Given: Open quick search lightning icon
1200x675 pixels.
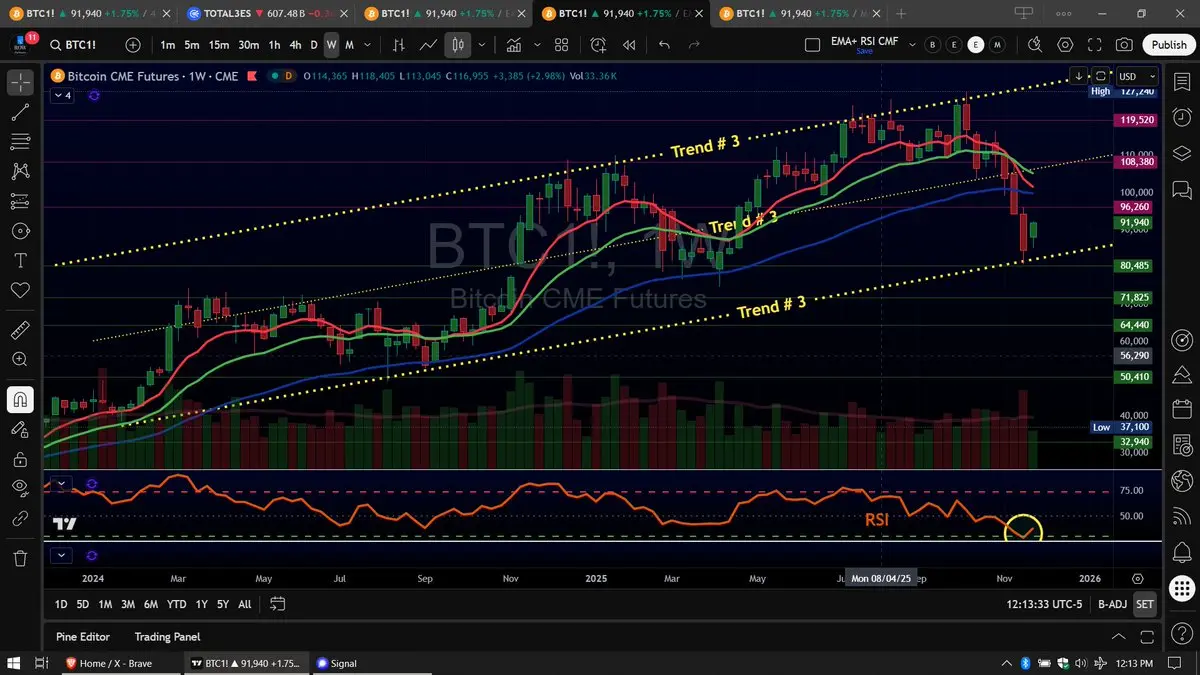Looking at the screenshot, I should (1034, 45).
